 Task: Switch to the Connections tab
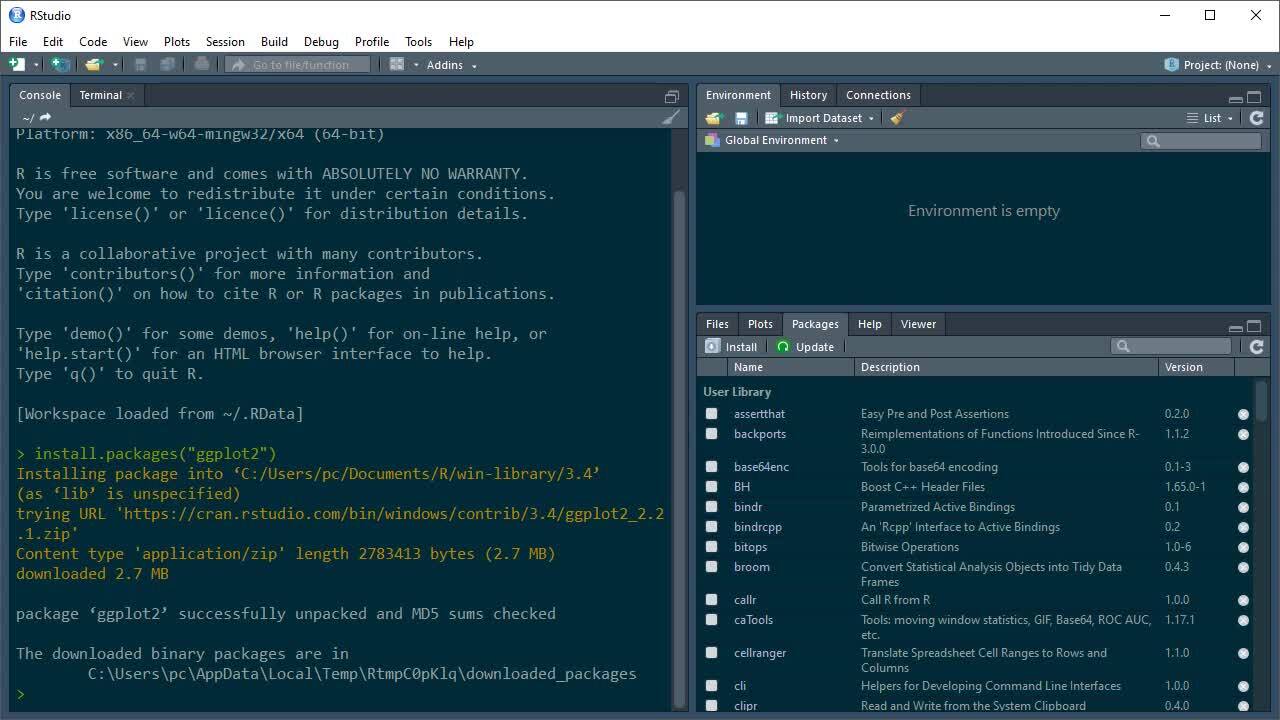tap(878, 95)
